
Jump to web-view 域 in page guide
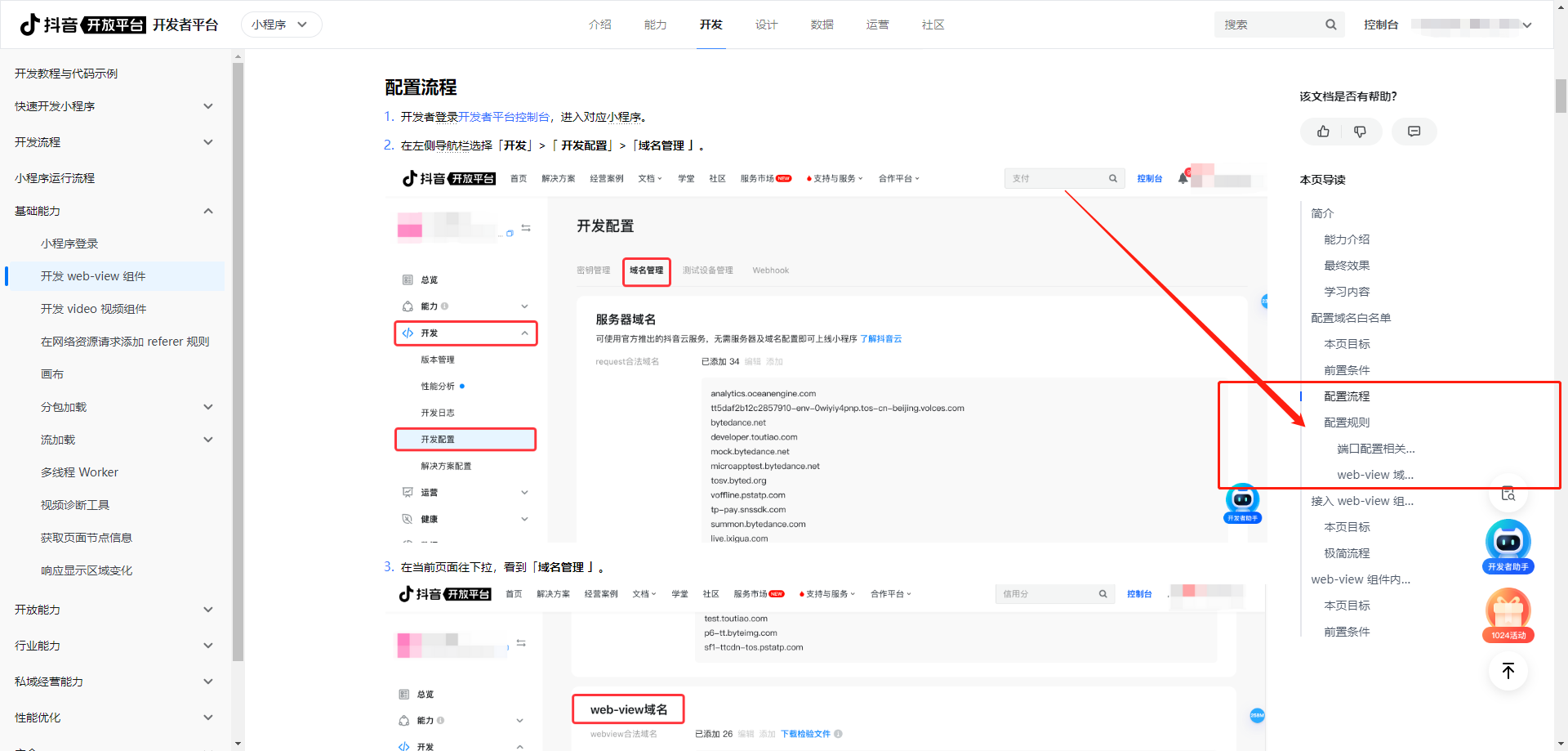(1375, 475)
